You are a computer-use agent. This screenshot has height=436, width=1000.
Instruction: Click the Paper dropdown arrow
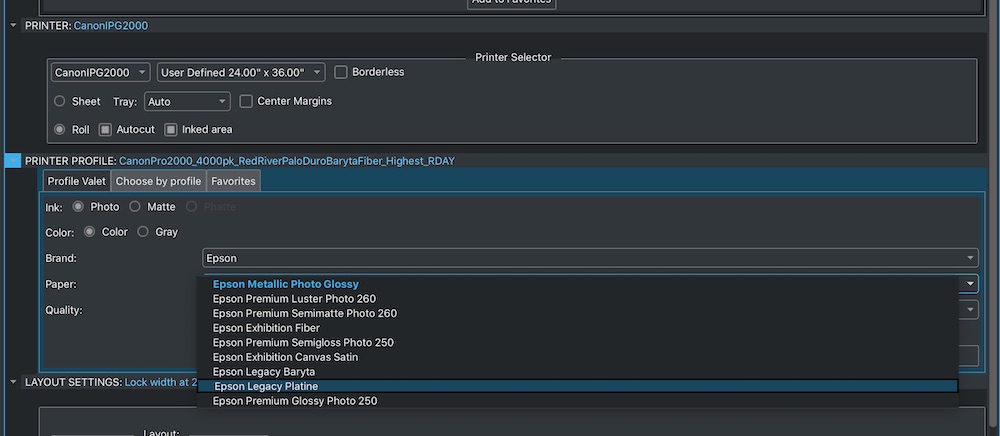[x=971, y=284]
